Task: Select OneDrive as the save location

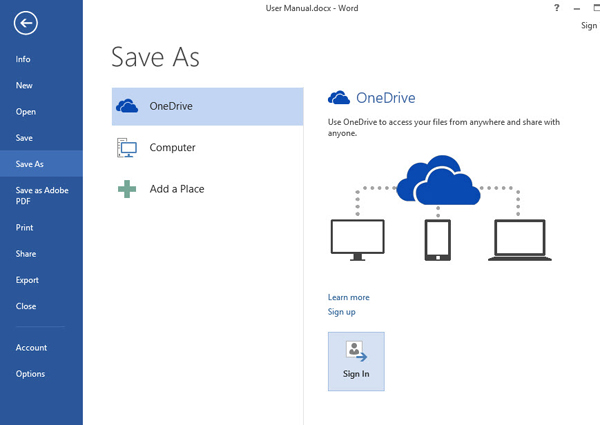Action: (207, 106)
